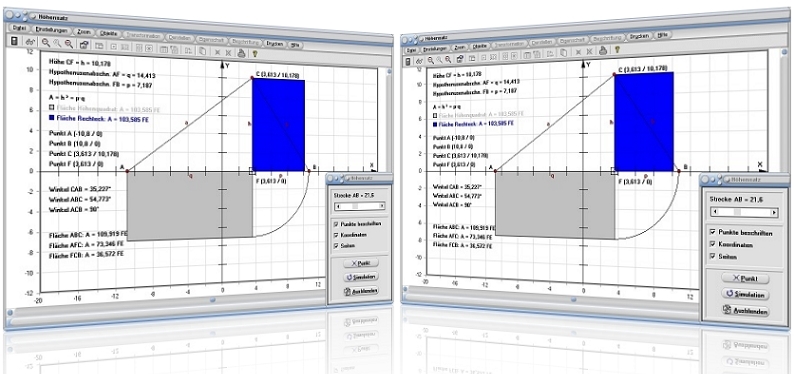Click right arrow of Strecke AB slider, right panel
The width and height of the screenshot is (794, 374).
pos(774,213)
